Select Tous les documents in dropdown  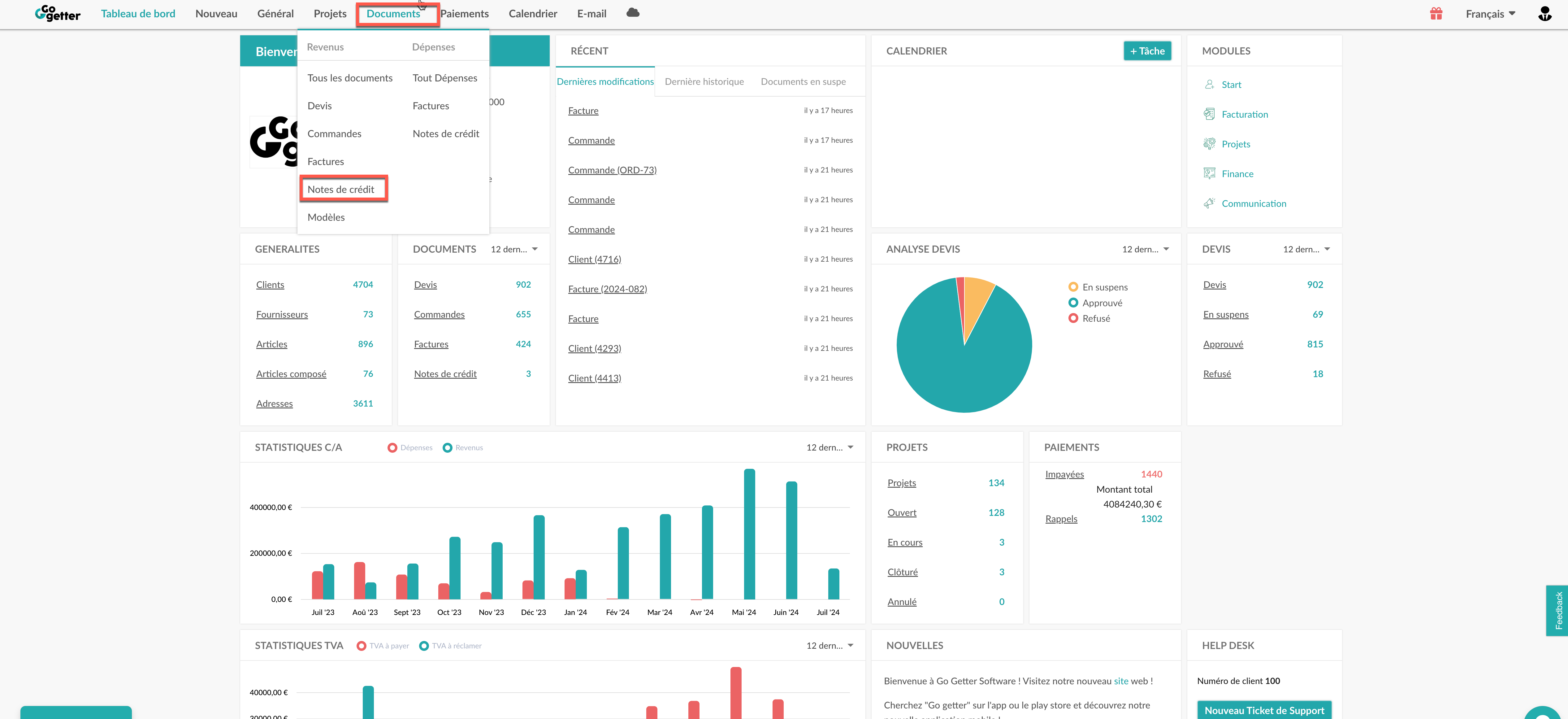[x=350, y=79]
